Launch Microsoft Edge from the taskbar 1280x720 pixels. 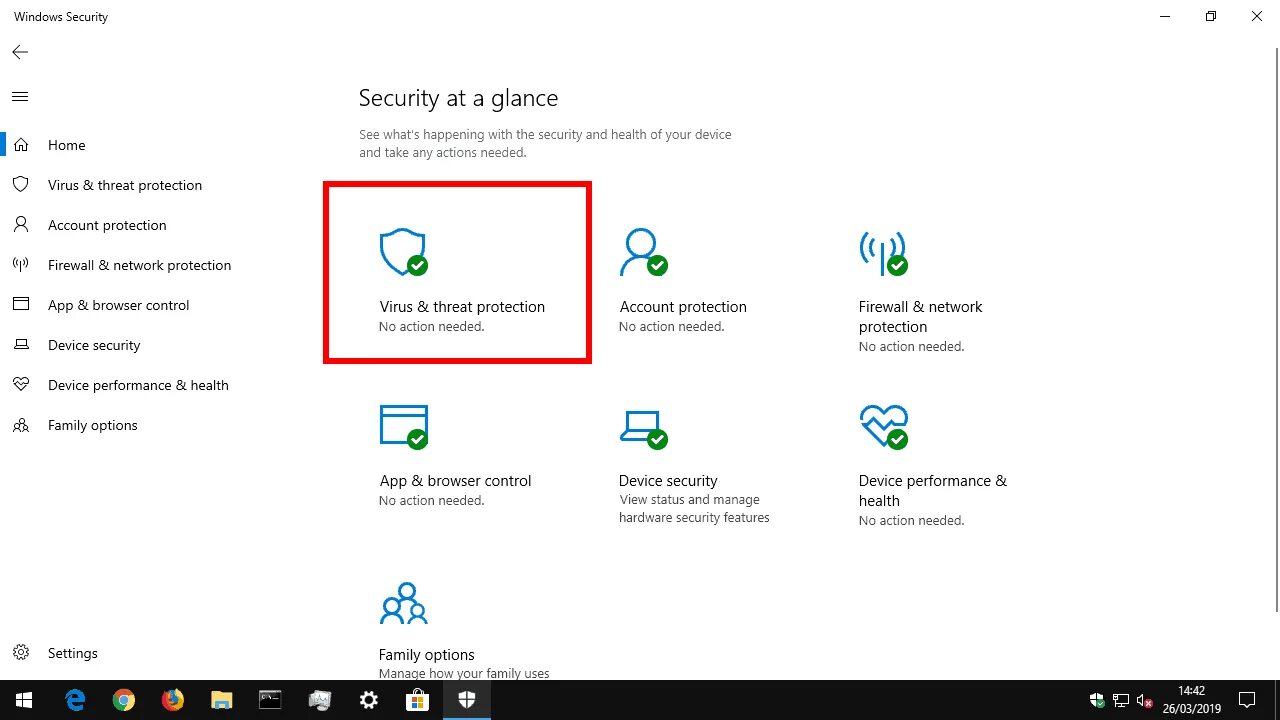[75, 700]
